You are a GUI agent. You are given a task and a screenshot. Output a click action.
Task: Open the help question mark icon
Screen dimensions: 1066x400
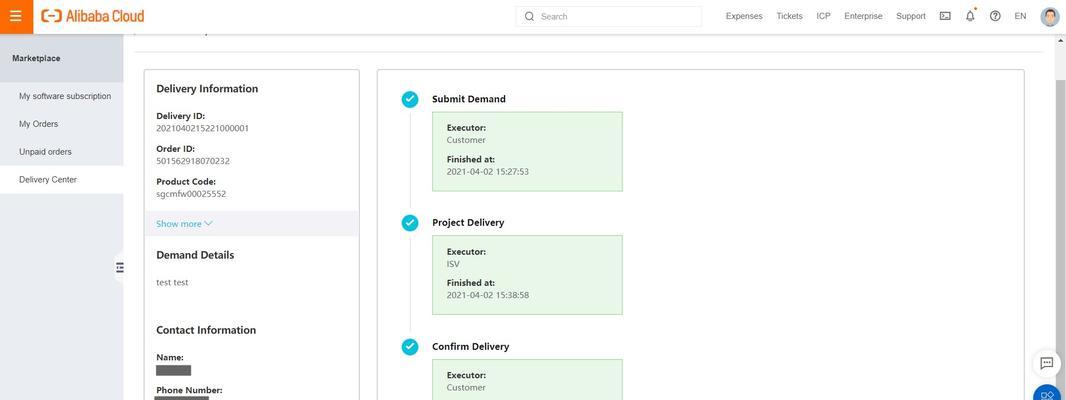coord(995,16)
